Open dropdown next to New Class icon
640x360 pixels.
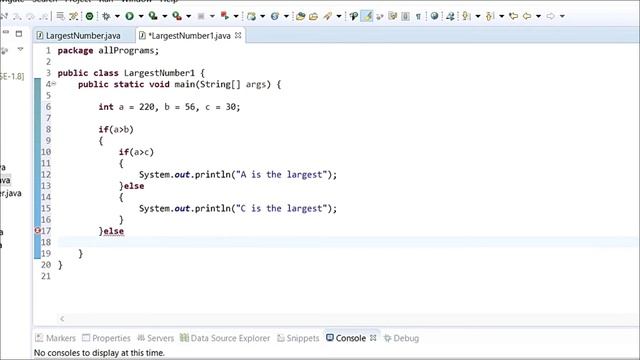(286, 16)
